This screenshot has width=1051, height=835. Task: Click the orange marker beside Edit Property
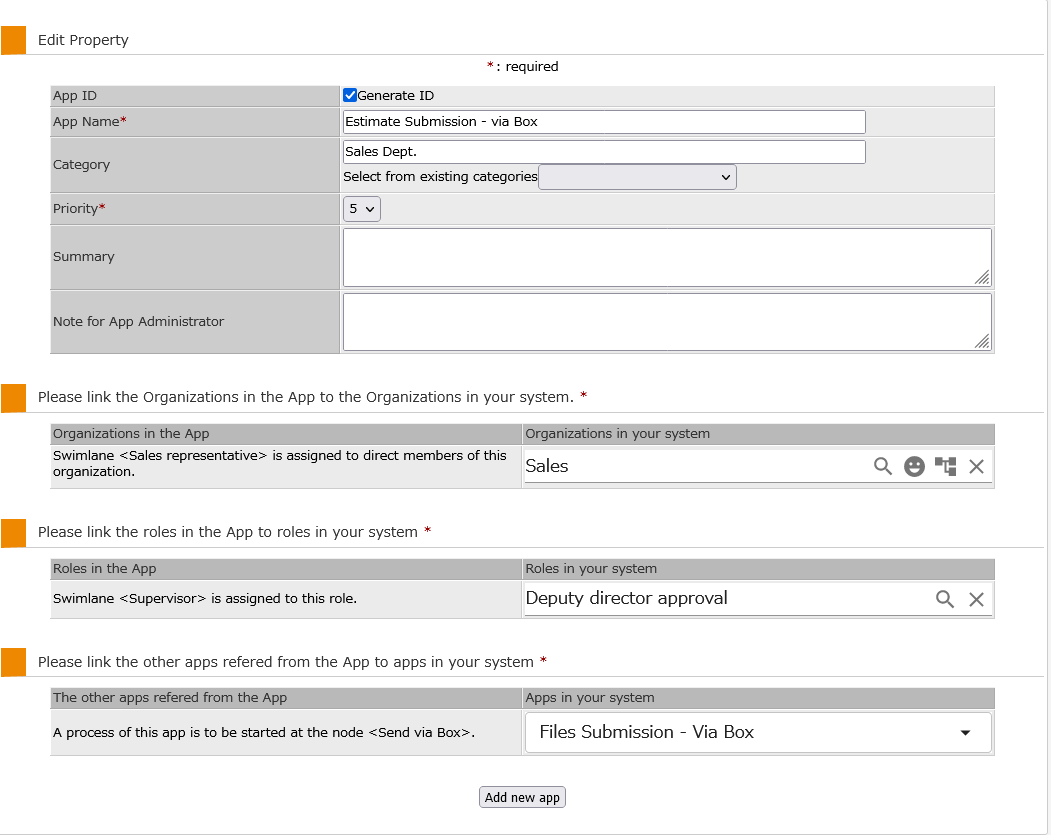click(x=14, y=40)
